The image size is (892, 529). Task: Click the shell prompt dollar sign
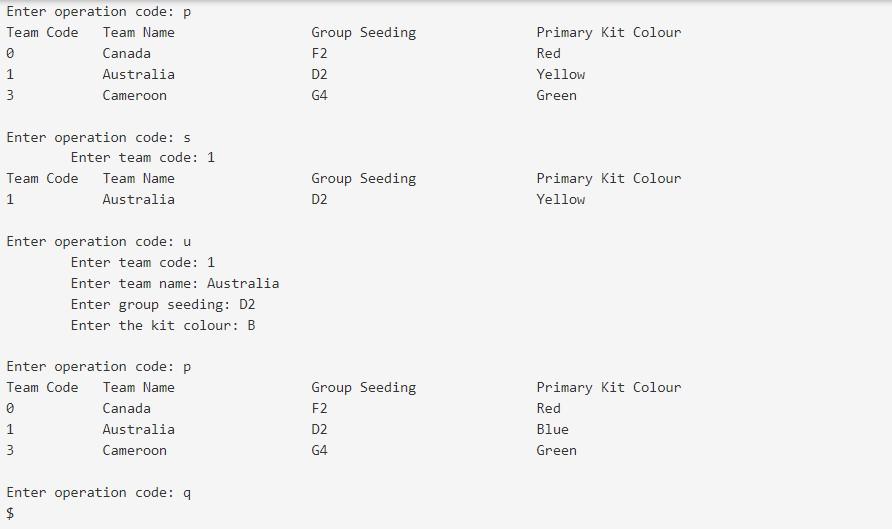[10, 513]
